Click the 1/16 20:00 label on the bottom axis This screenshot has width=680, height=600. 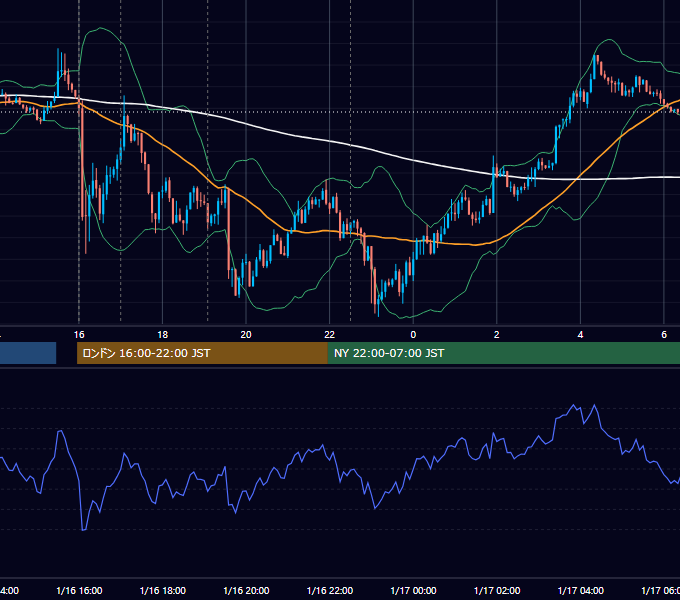(246, 590)
